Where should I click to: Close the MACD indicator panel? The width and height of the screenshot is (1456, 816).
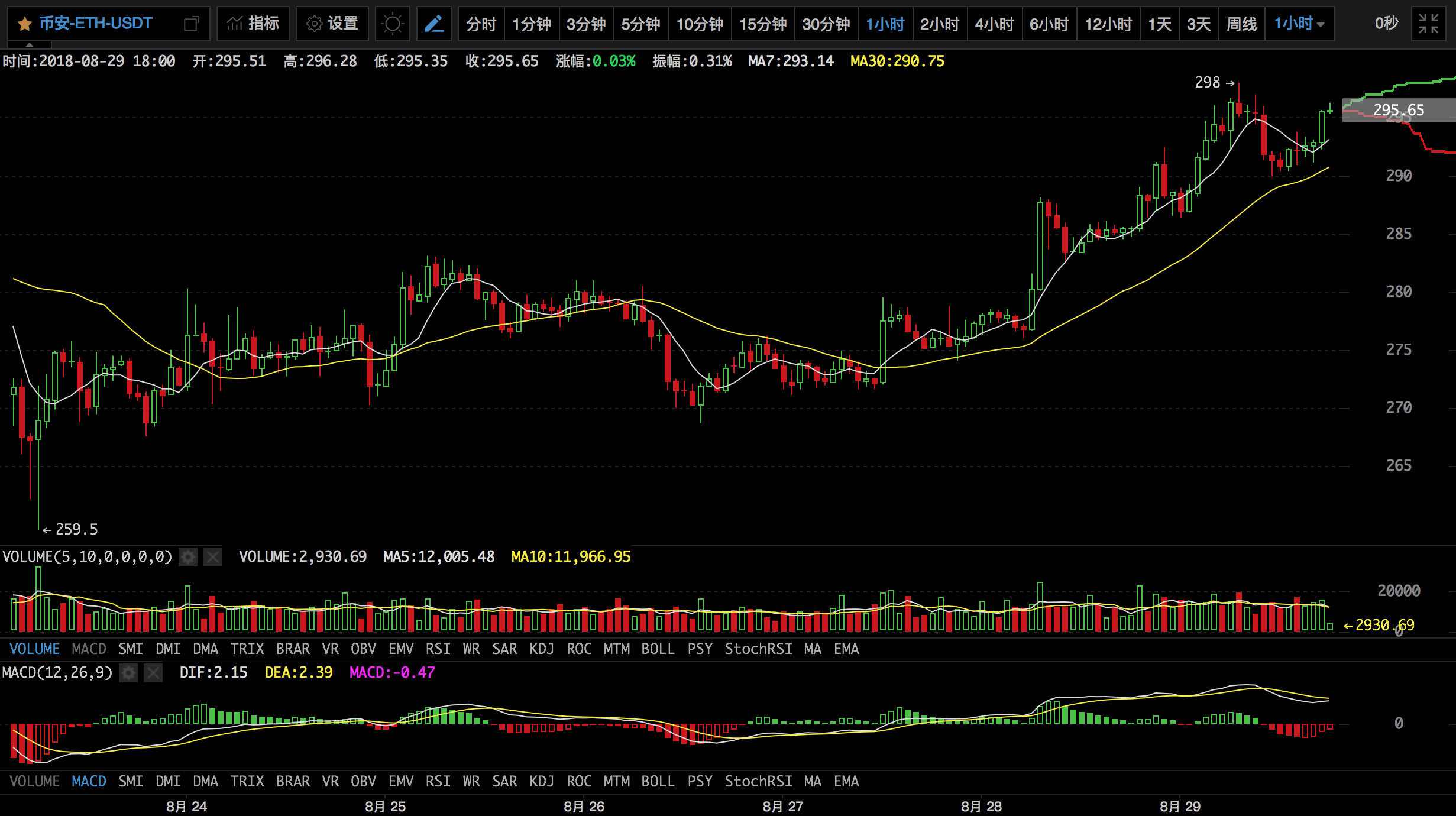153,673
